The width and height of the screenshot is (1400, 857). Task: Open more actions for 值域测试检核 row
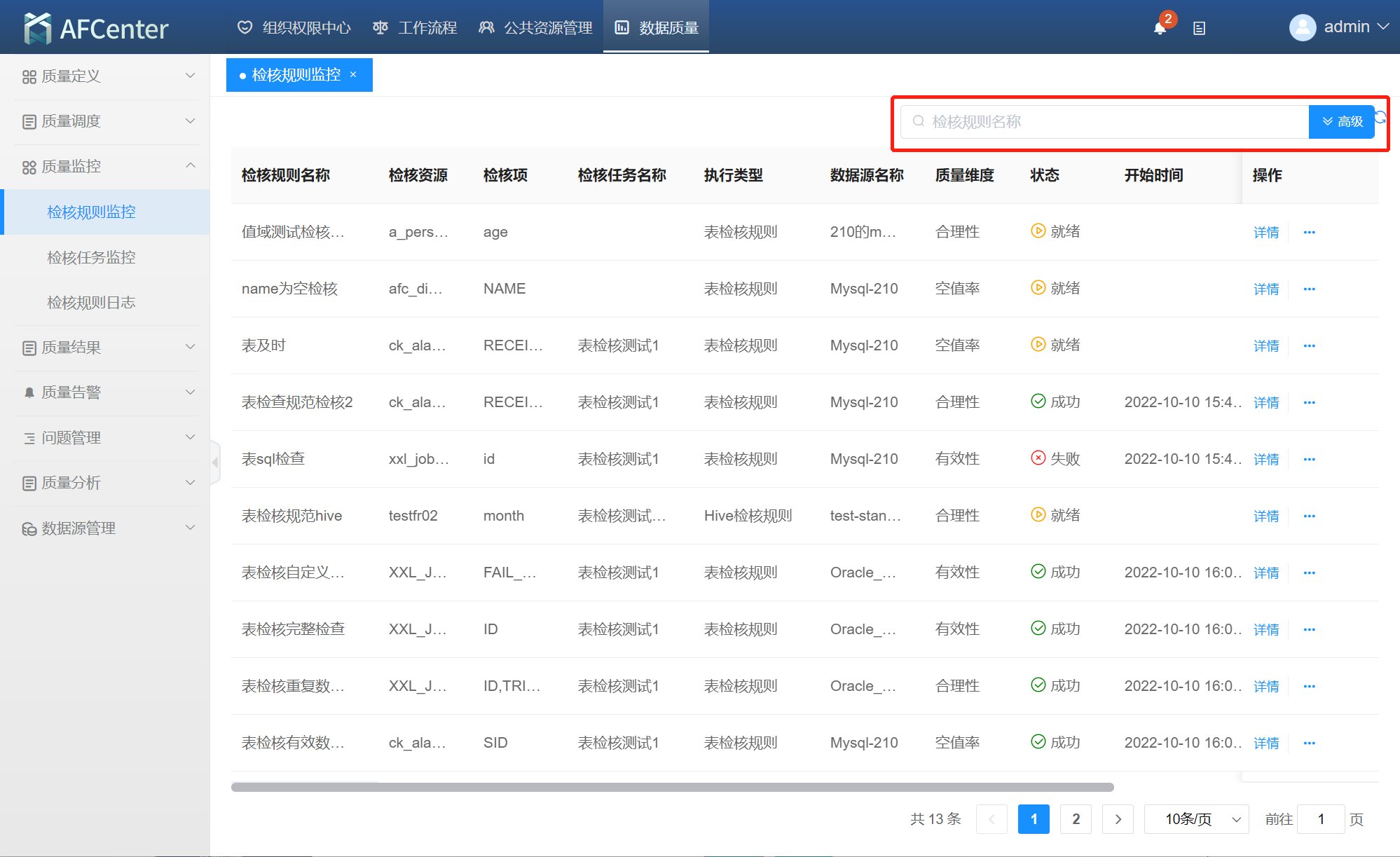[x=1309, y=232]
